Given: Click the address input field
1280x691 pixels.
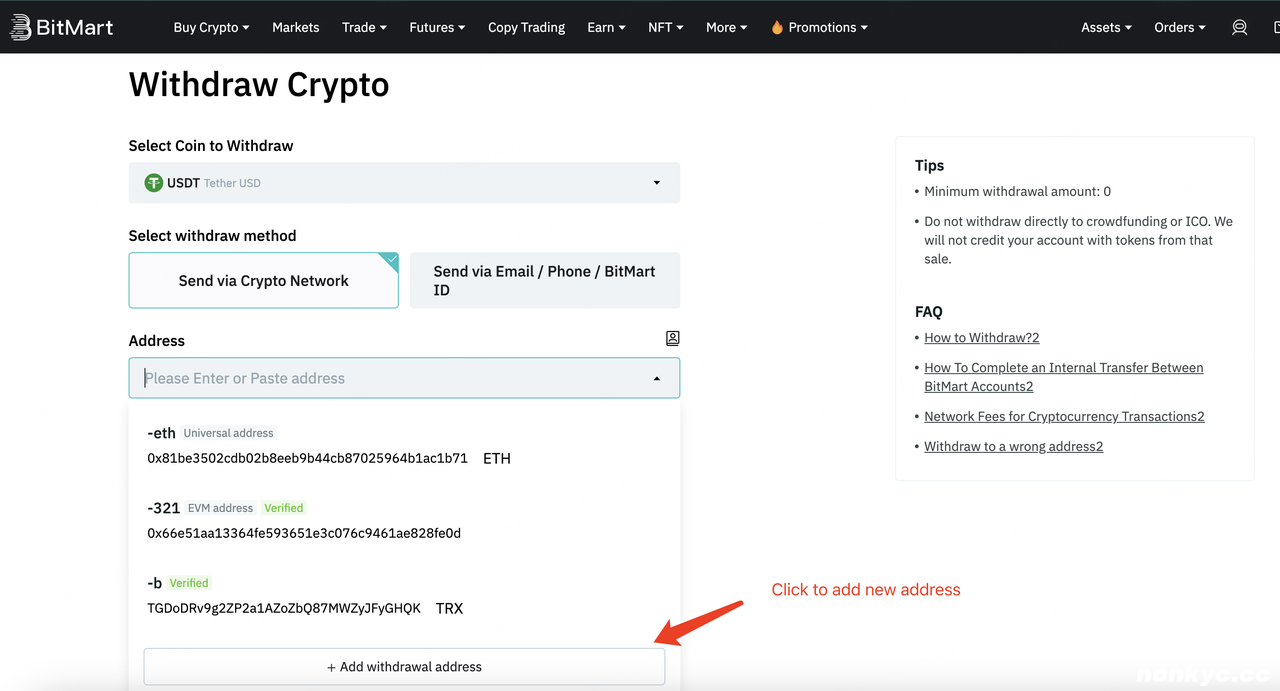Looking at the screenshot, I should click(x=390, y=379).
